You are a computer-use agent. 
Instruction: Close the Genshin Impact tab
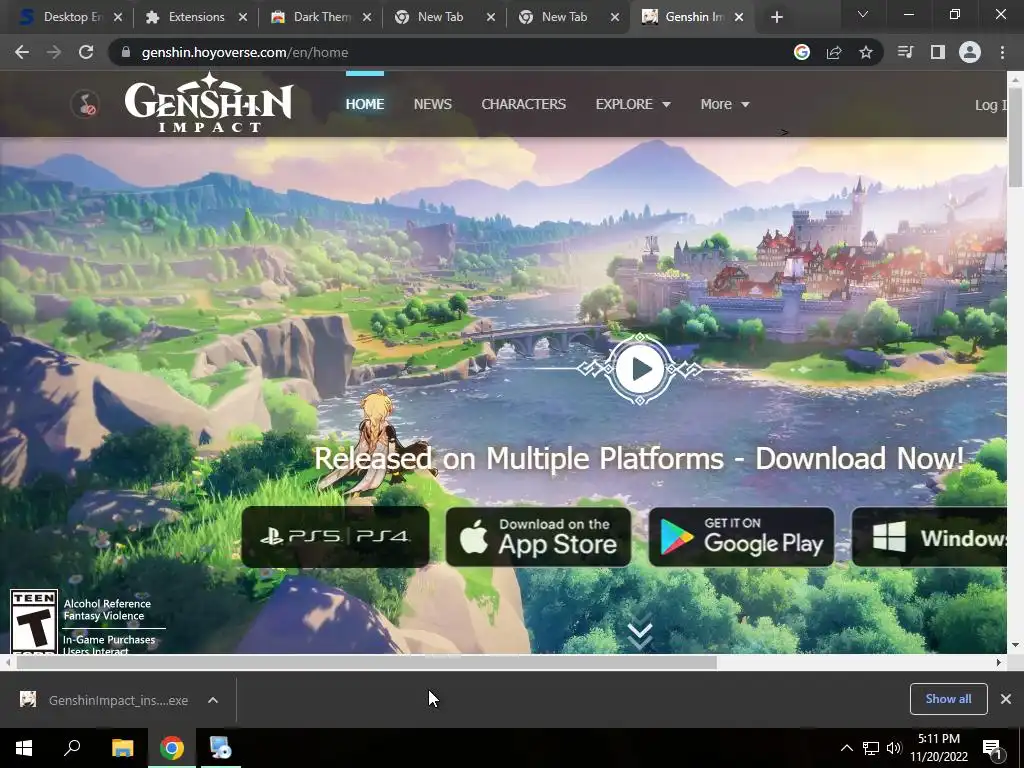click(x=739, y=17)
